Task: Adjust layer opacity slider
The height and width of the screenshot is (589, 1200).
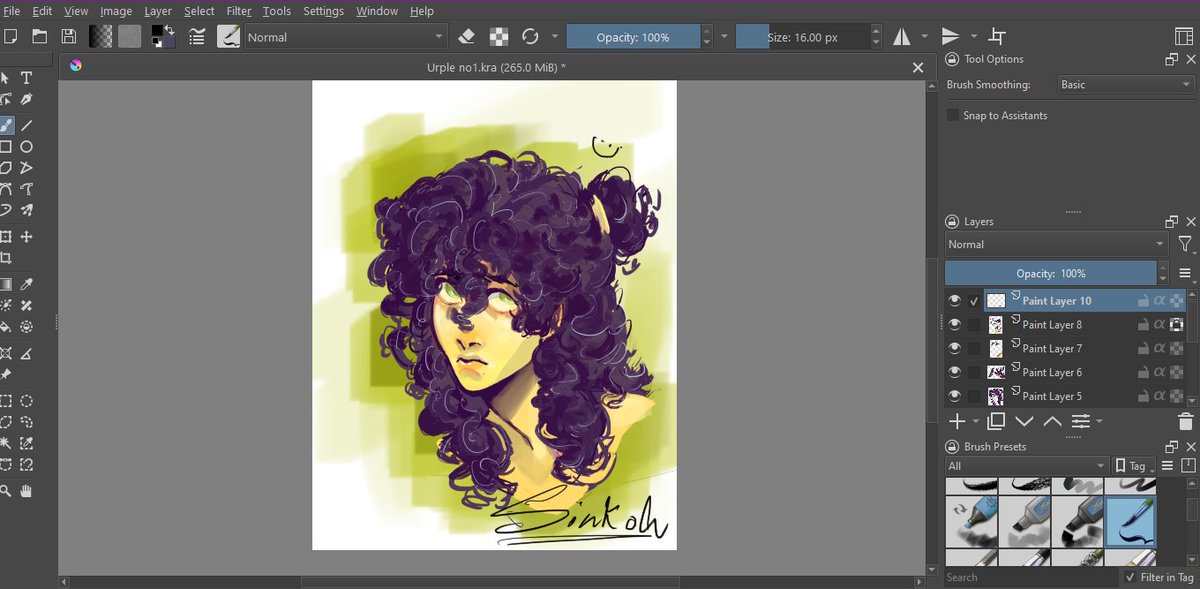Action: [1051, 273]
